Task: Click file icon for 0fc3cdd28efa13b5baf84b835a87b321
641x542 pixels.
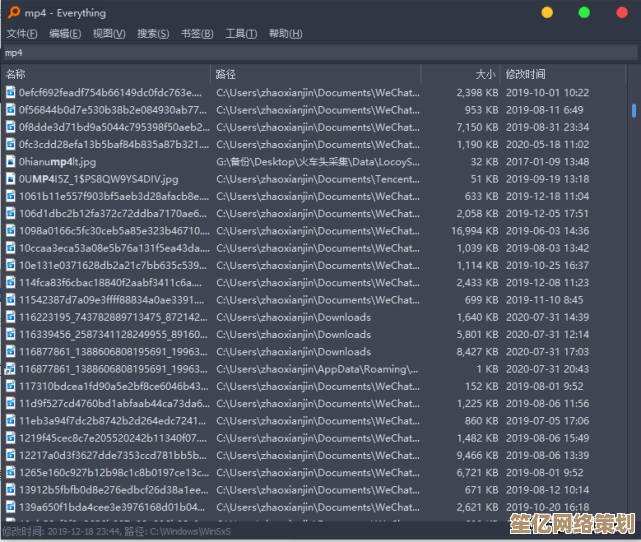Action: [x=11, y=144]
